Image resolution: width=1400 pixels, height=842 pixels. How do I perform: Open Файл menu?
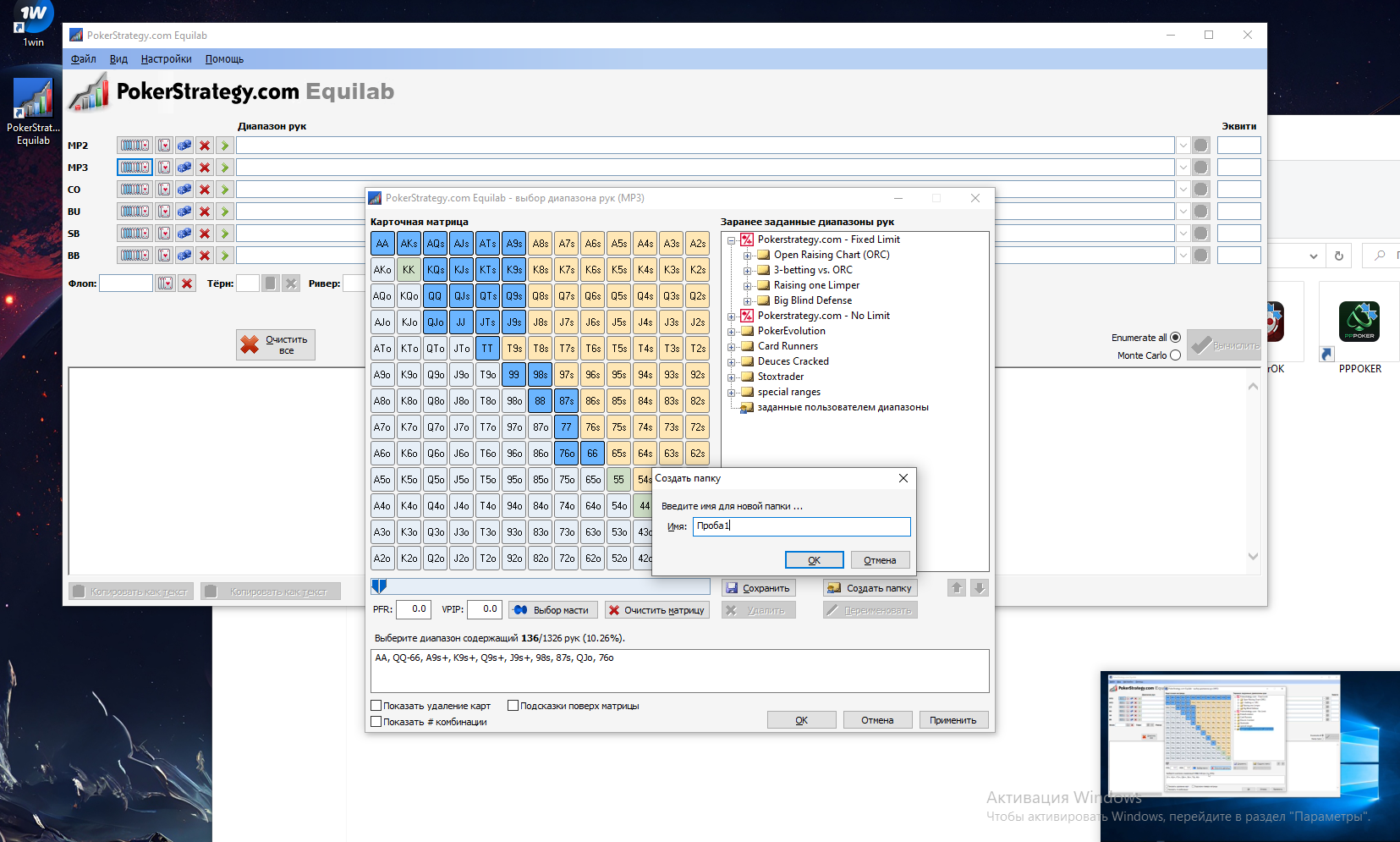pyautogui.click(x=83, y=59)
